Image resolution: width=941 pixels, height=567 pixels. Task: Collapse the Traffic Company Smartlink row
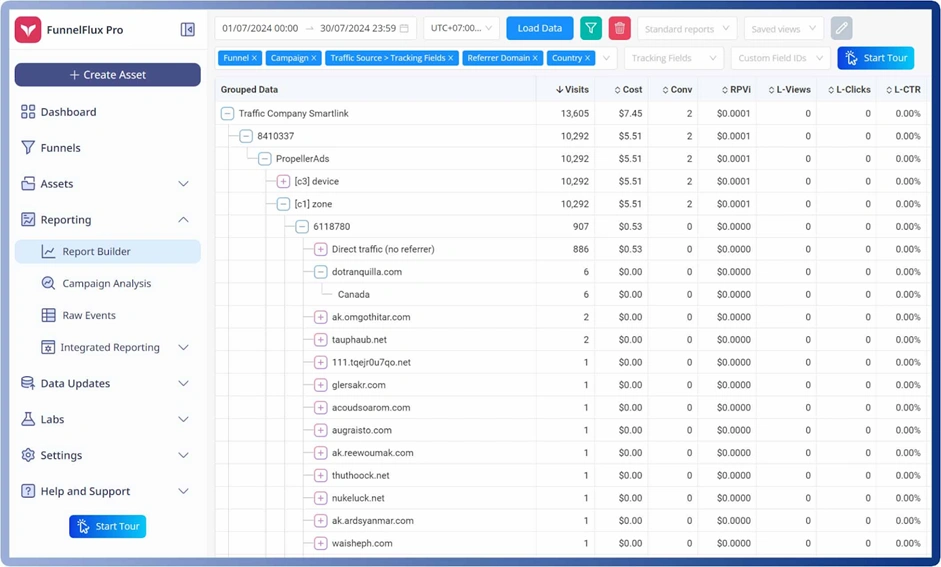pos(227,114)
